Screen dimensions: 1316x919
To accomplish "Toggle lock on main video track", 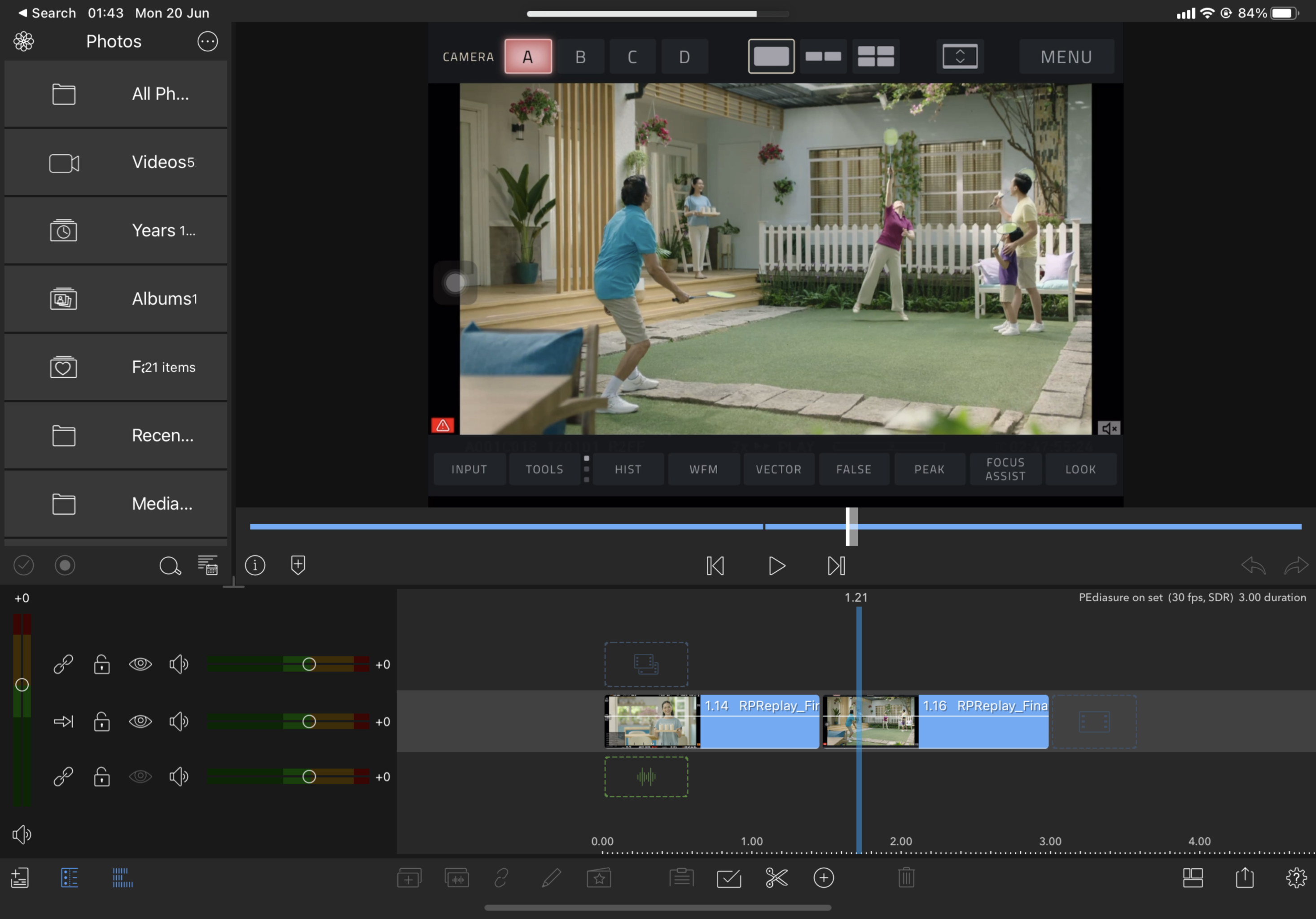I will 102,722.
